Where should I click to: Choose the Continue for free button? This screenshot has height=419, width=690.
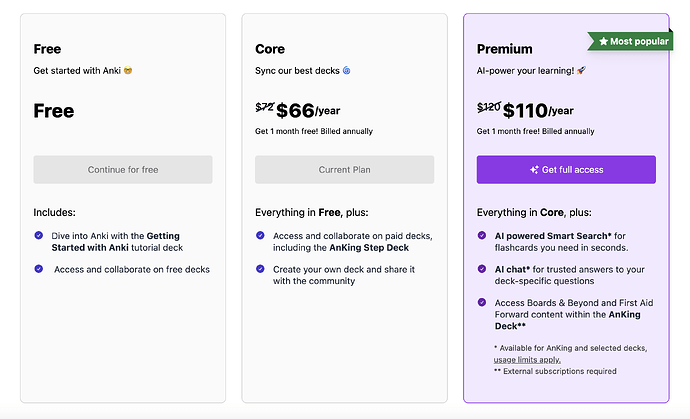pos(123,169)
